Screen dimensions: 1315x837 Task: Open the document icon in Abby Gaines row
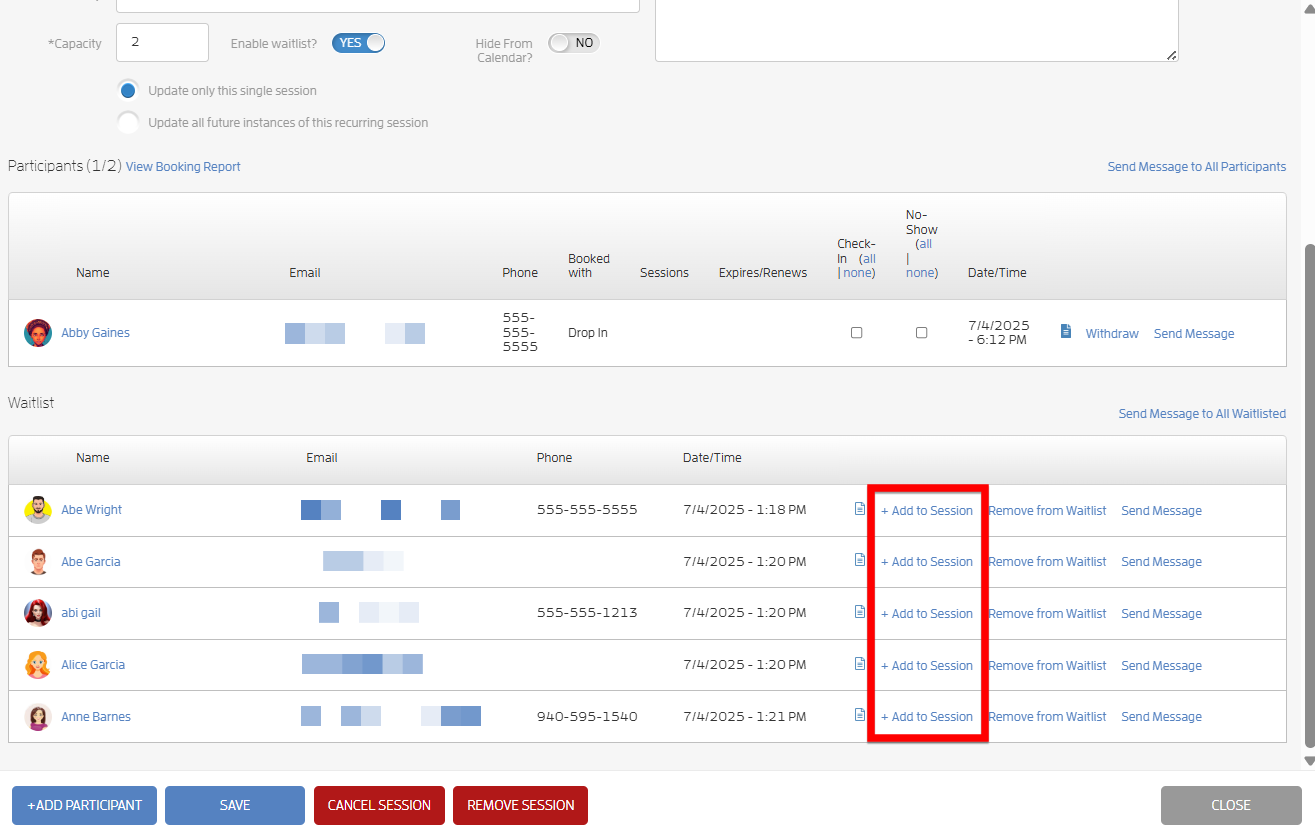pos(1066,331)
